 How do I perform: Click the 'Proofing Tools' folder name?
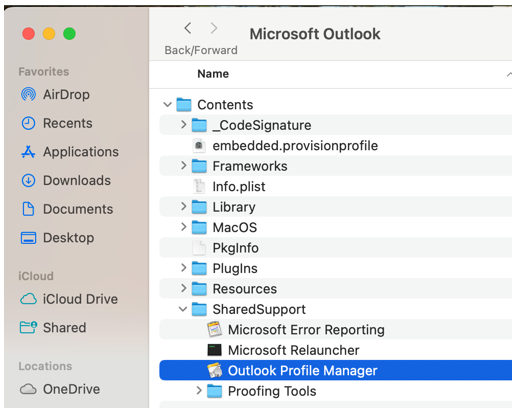point(272,391)
